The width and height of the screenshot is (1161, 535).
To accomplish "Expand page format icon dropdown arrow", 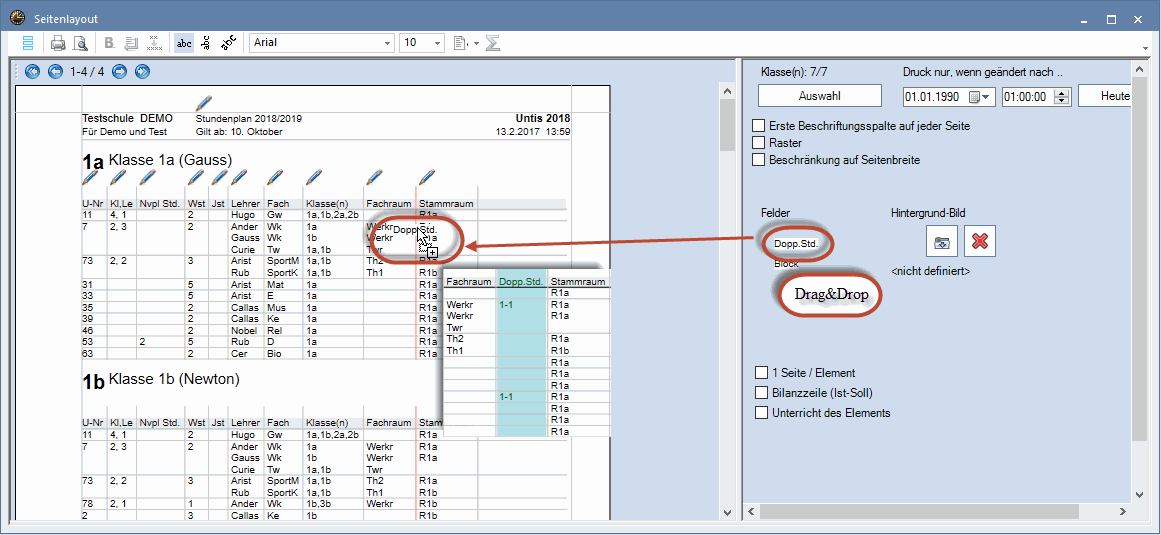I will coord(476,44).
